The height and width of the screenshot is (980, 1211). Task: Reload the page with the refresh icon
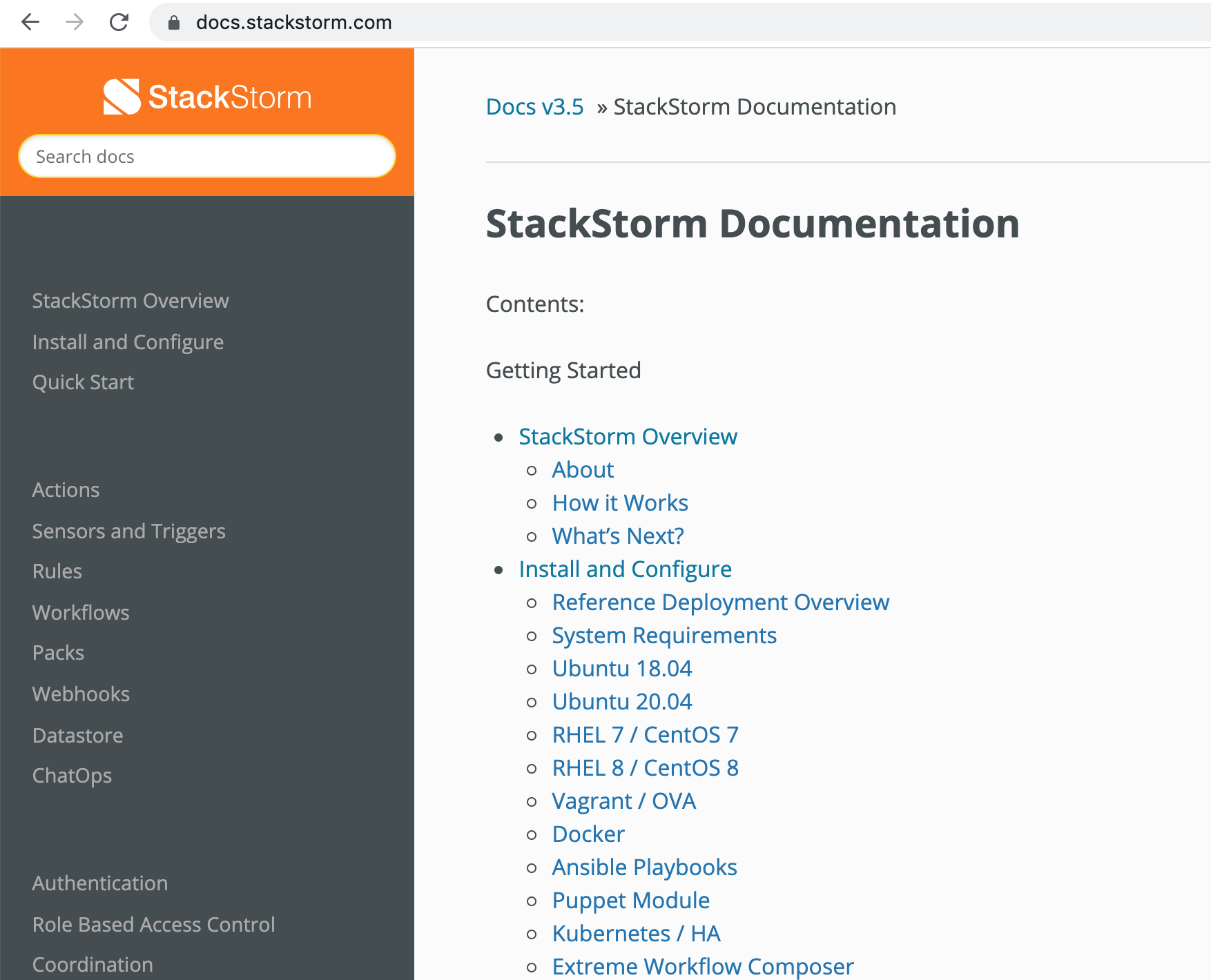click(x=119, y=22)
